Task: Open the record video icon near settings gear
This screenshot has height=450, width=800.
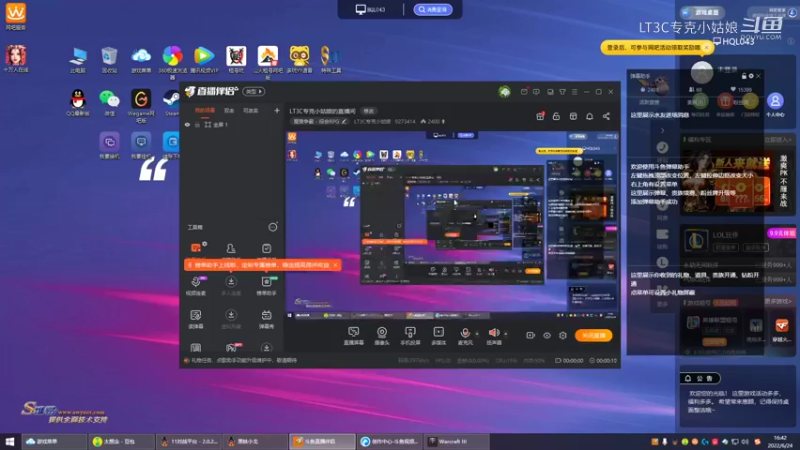Action: pyautogui.click(x=531, y=335)
